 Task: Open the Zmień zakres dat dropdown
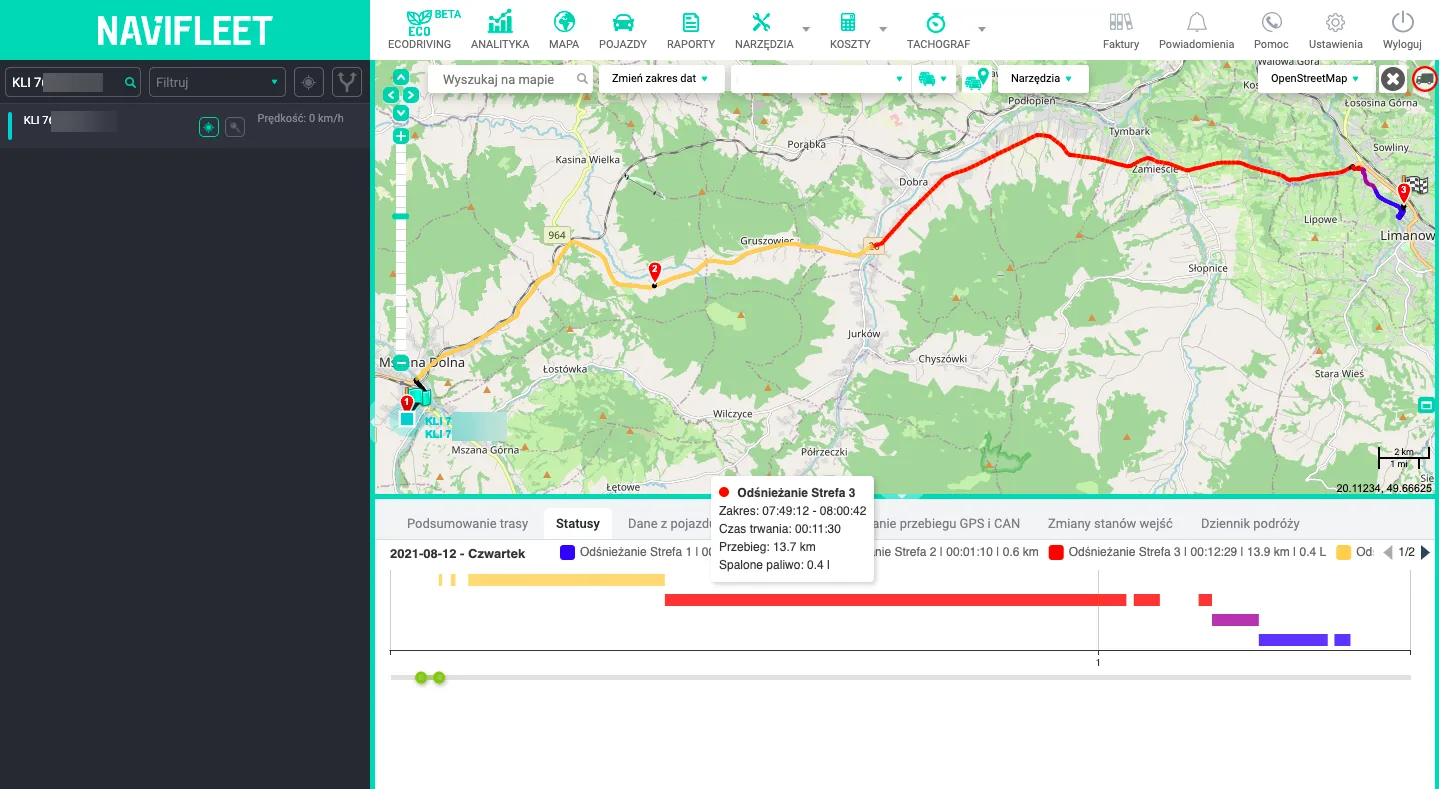661,79
